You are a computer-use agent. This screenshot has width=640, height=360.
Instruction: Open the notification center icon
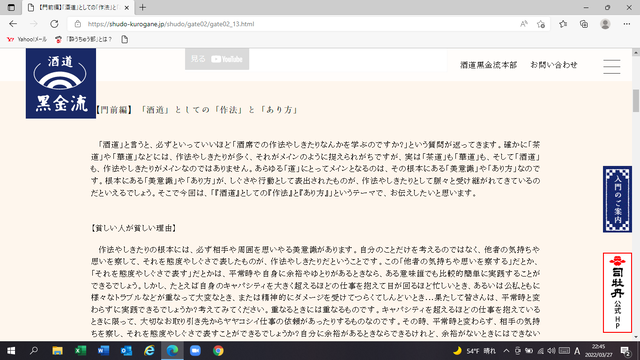pos(625,351)
